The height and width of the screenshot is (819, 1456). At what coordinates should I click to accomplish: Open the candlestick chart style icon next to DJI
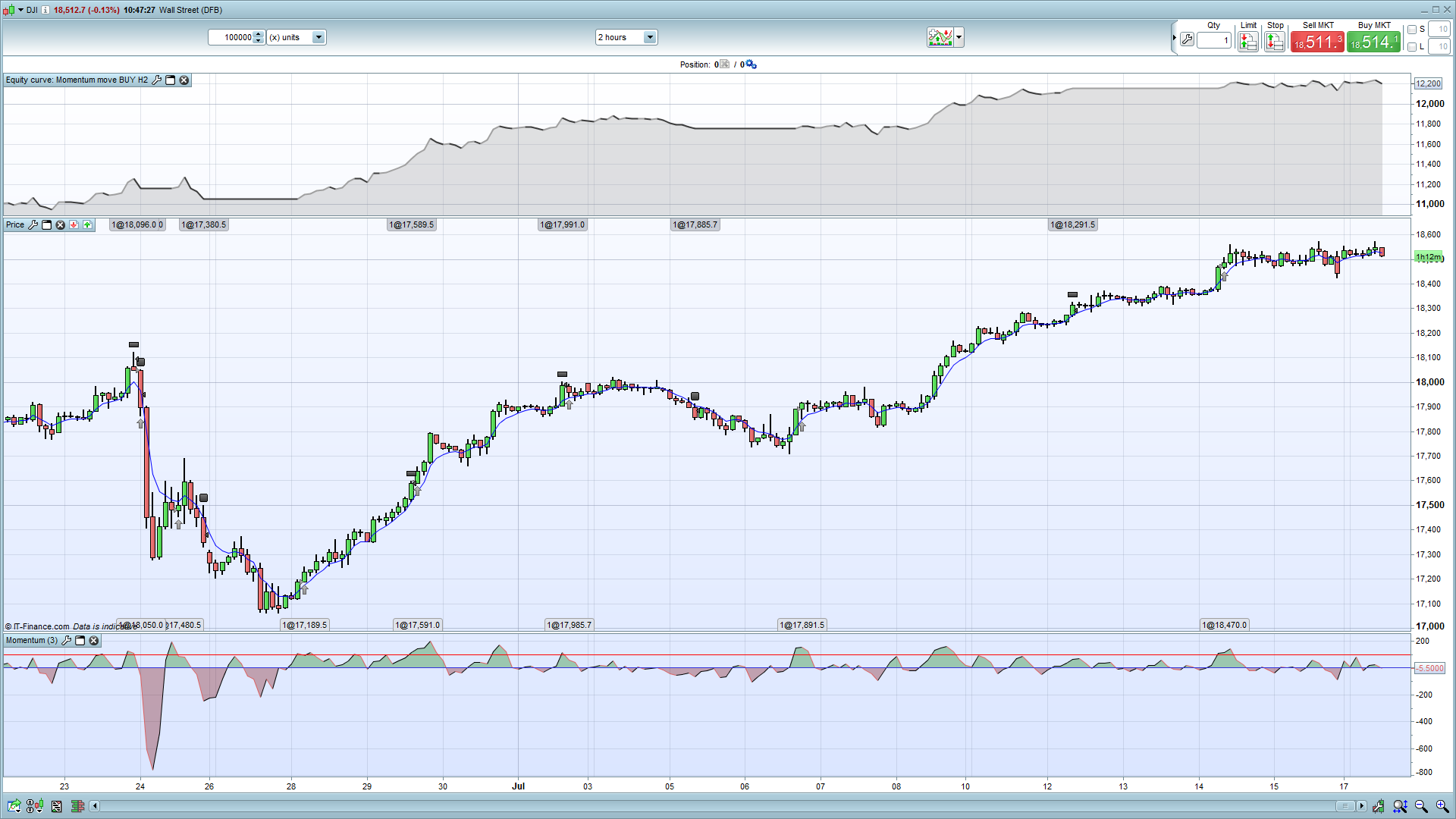(8, 10)
